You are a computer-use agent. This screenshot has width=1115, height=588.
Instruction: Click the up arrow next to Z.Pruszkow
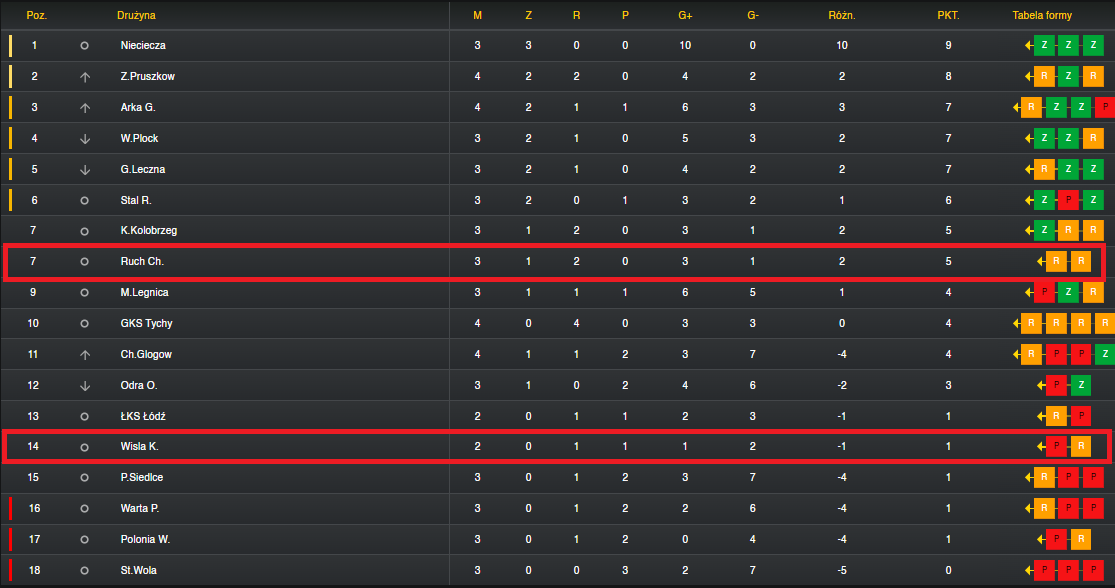[85, 77]
